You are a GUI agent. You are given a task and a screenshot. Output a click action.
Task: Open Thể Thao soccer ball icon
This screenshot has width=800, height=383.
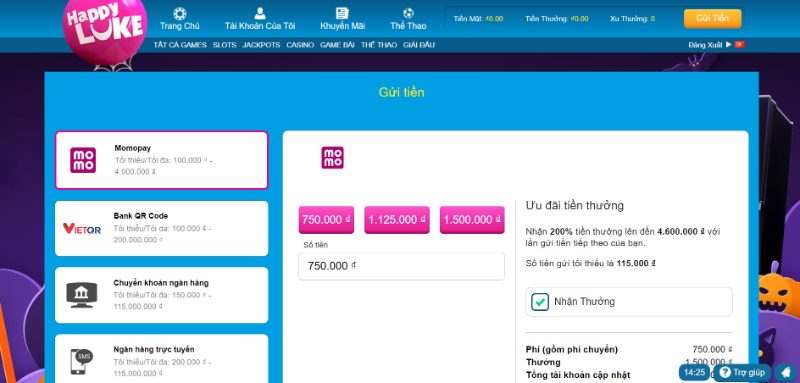pos(408,14)
